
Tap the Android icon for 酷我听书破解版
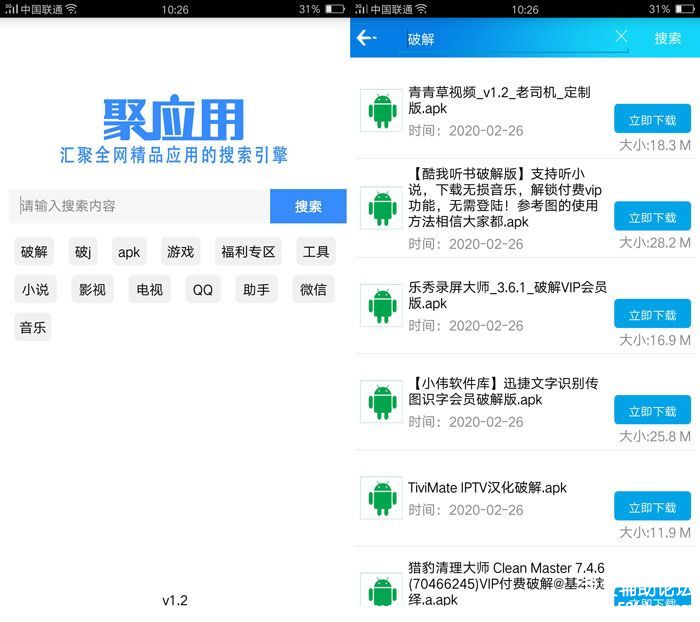point(382,208)
